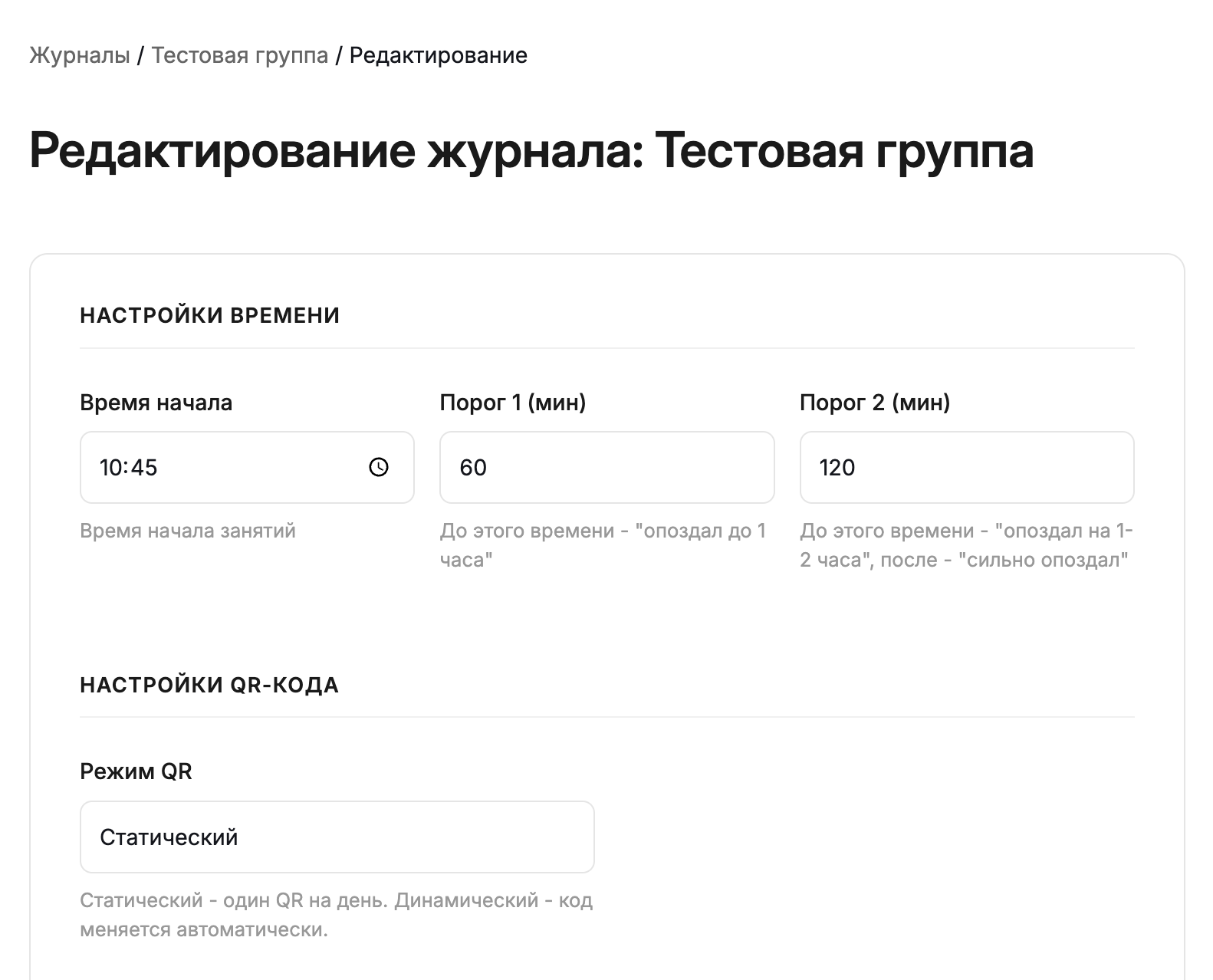The width and height of the screenshot is (1213, 980).
Task: Go to Журналы in the breadcrumb
Action: (80, 55)
